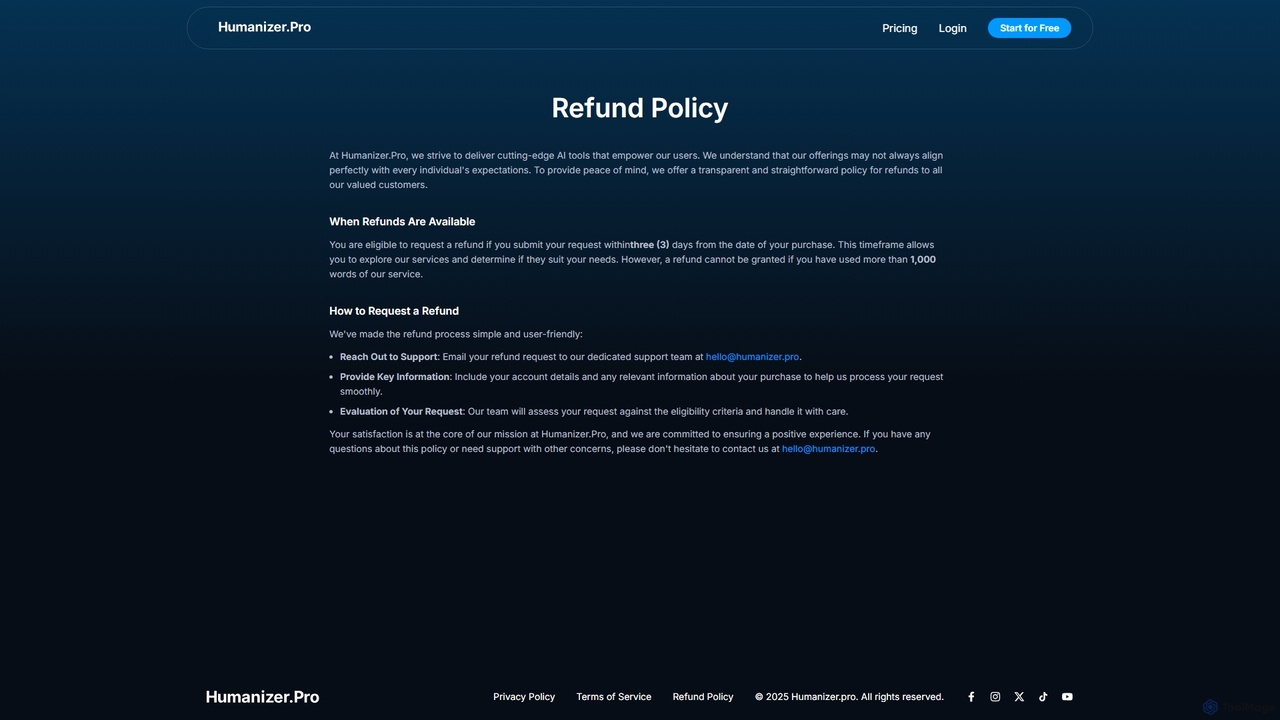Open the TikTok icon in footer
This screenshot has width=1280, height=720.
pos(1043,697)
